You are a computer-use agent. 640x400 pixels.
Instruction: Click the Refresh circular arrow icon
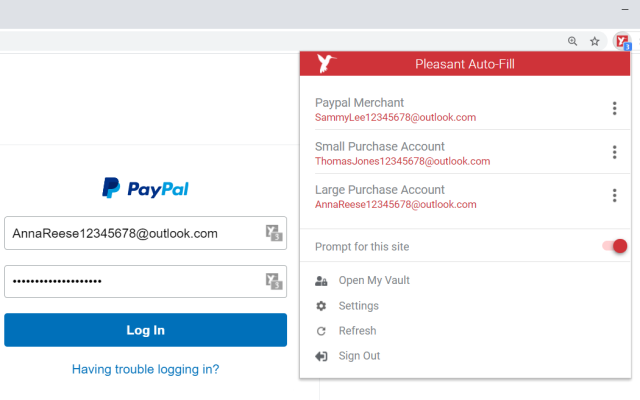click(x=321, y=331)
